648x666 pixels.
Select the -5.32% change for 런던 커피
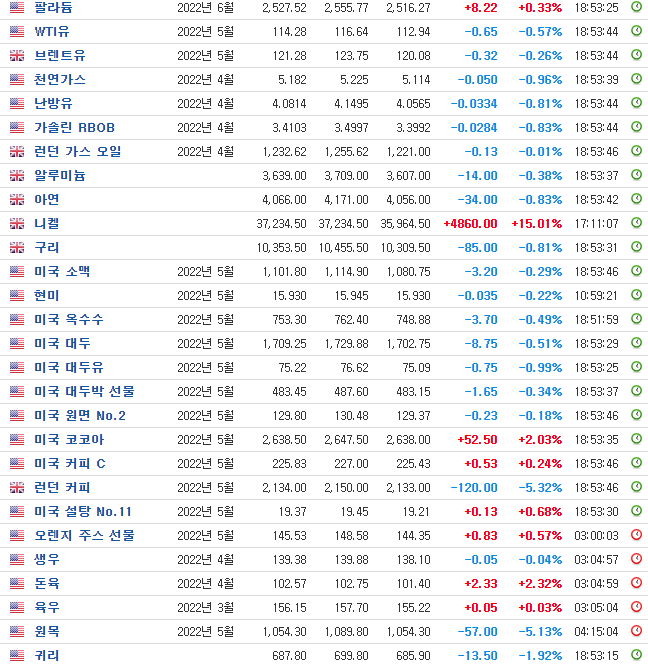(x=540, y=488)
